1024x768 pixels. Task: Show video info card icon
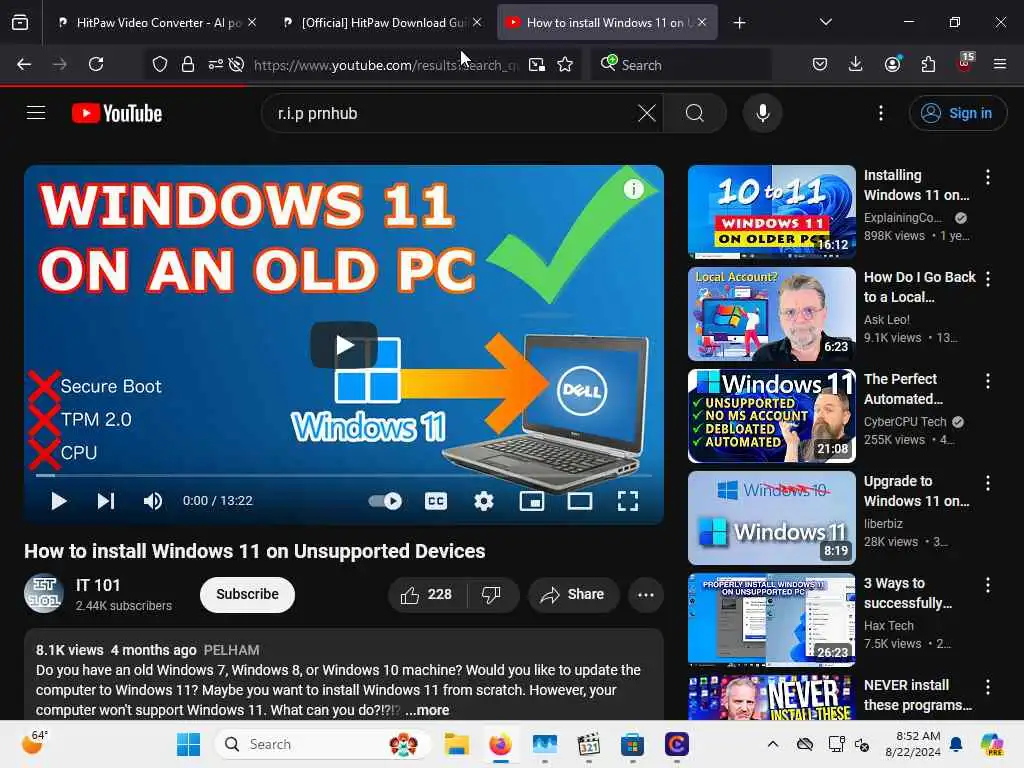click(633, 189)
